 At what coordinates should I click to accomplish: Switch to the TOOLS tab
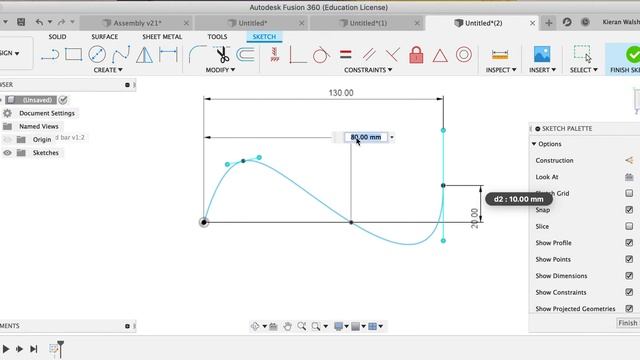click(217, 37)
